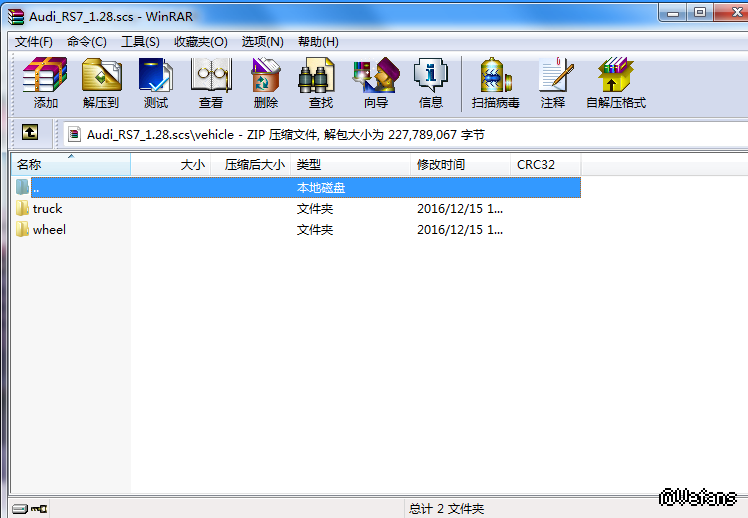Open the Tools (工具) menu

click(140, 42)
